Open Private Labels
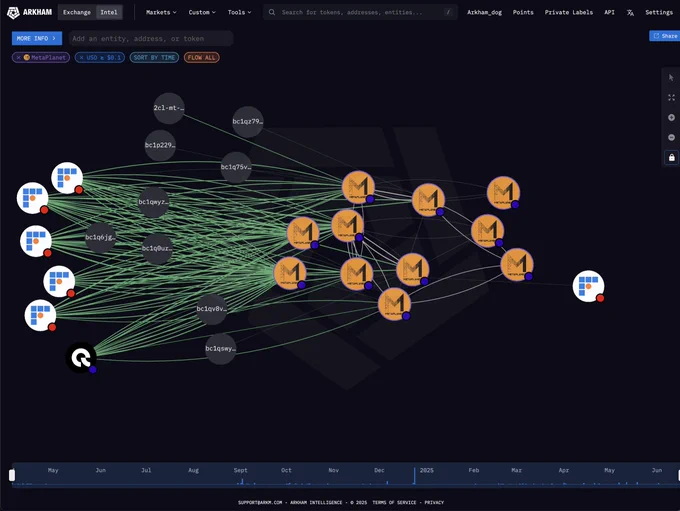This screenshot has height=511, width=680. tap(569, 12)
